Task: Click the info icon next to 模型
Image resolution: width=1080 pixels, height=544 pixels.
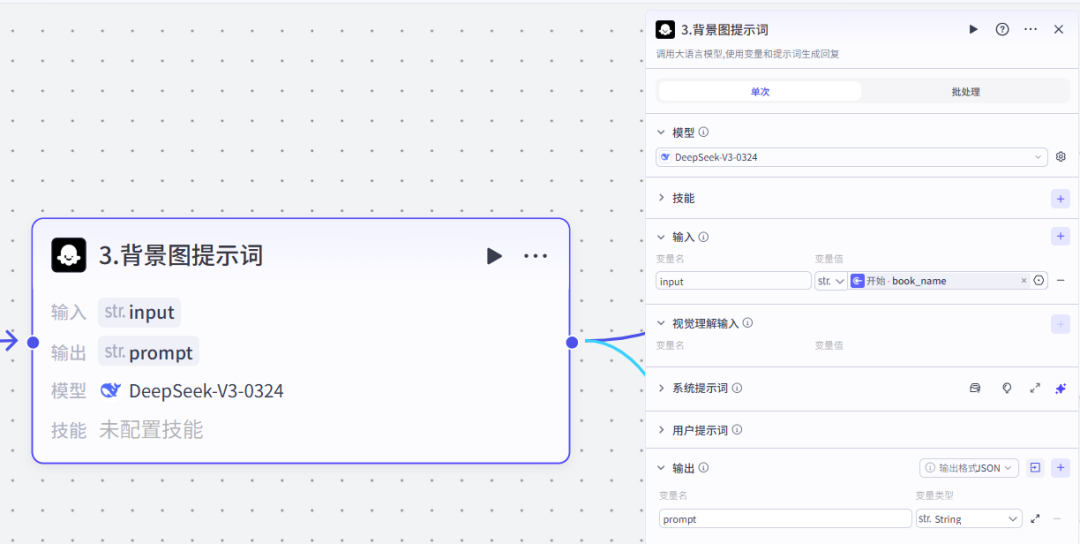Action: 704,132
